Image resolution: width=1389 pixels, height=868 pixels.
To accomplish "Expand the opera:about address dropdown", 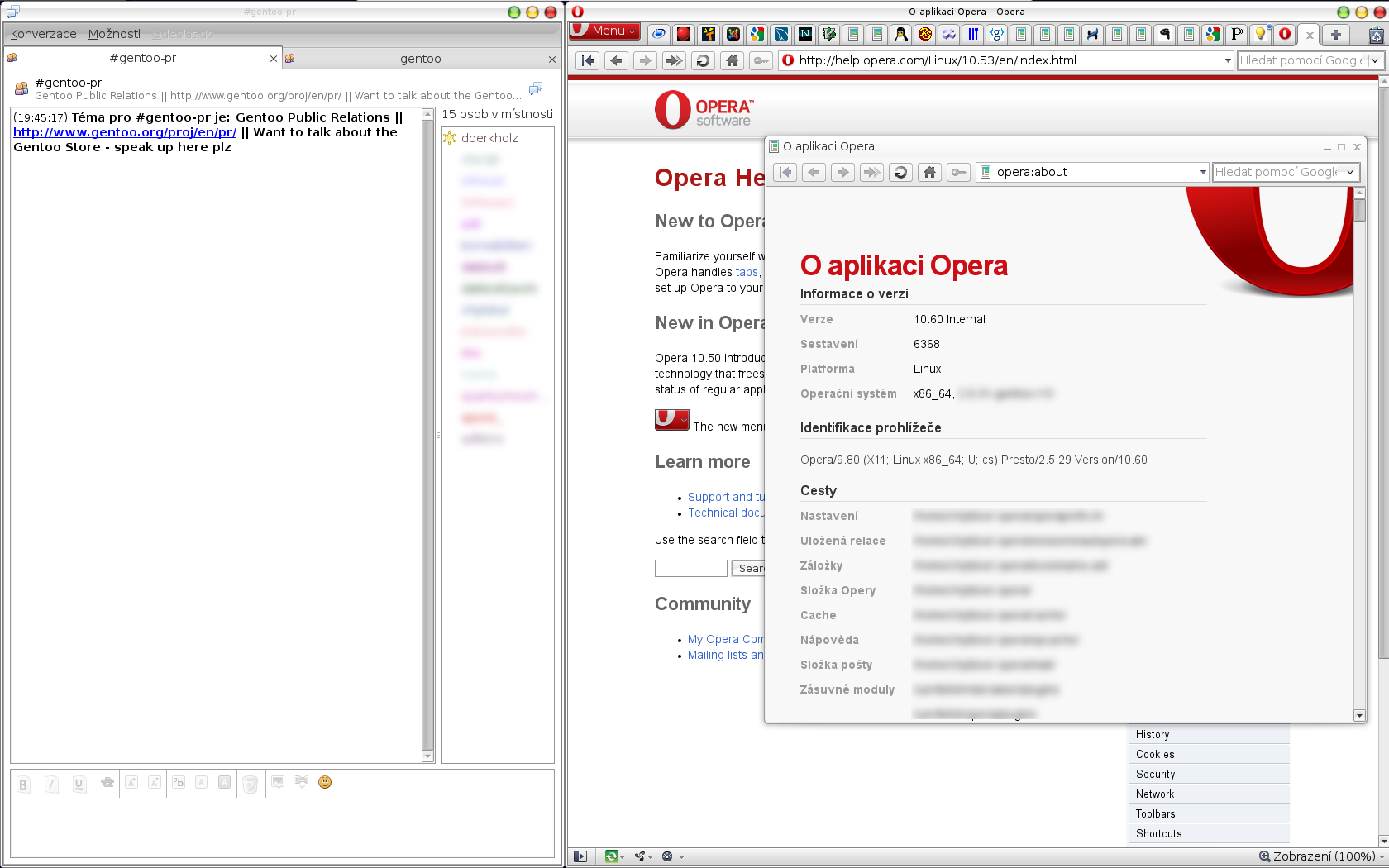I will click(1203, 172).
